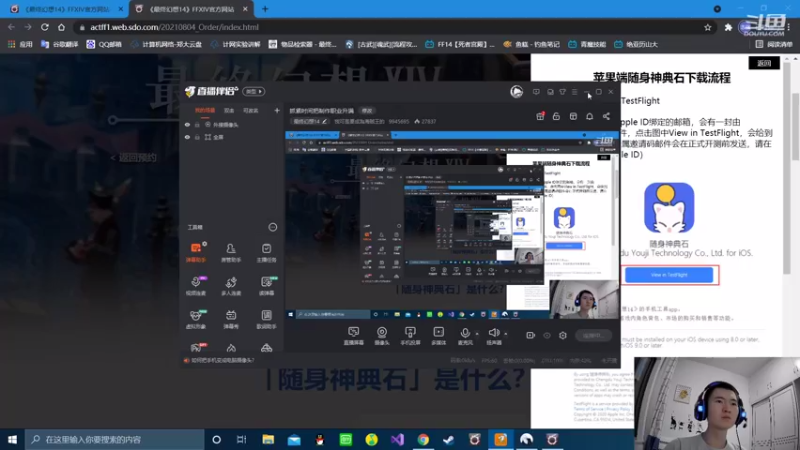Add 手机投屏 phone casting source
This screenshot has height=450, width=800.
point(410,336)
